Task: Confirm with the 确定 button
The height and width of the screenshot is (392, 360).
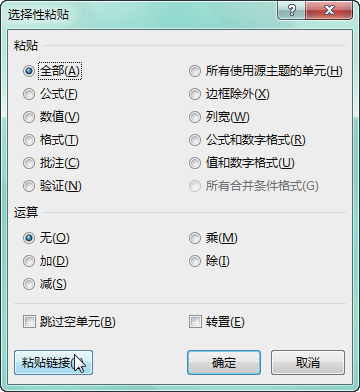Action: pos(224,362)
